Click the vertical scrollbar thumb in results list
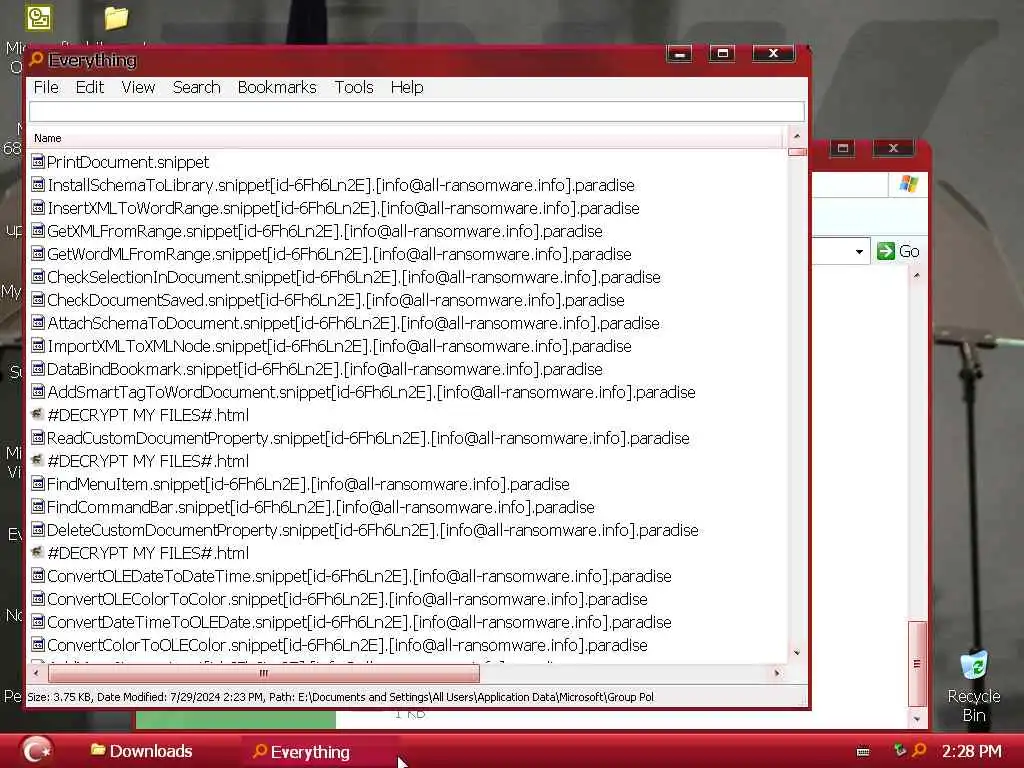Screen dimensions: 1024x768 click(797, 152)
